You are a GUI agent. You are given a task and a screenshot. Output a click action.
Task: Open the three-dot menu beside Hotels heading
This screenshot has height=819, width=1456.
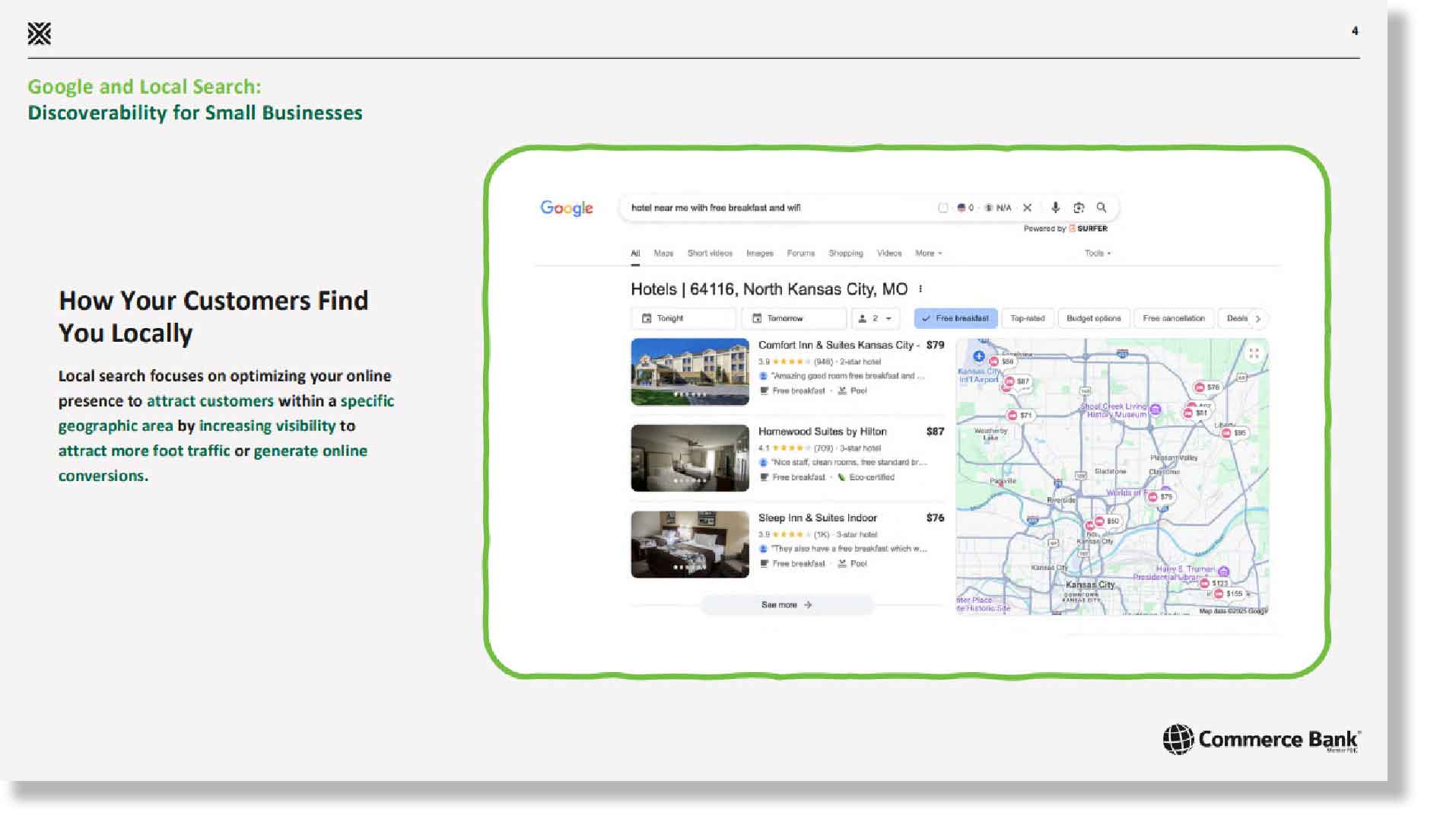click(920, 289)
